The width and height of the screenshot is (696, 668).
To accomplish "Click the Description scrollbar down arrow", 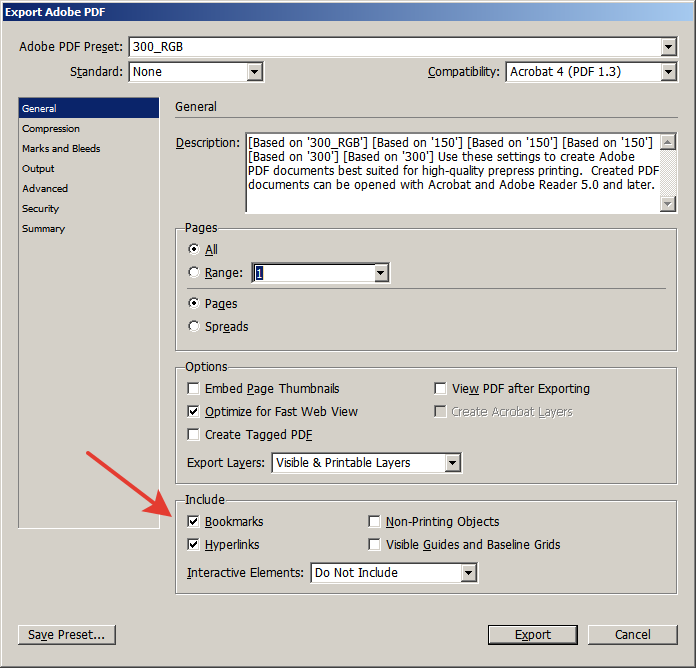I will [x=668, y=204].
